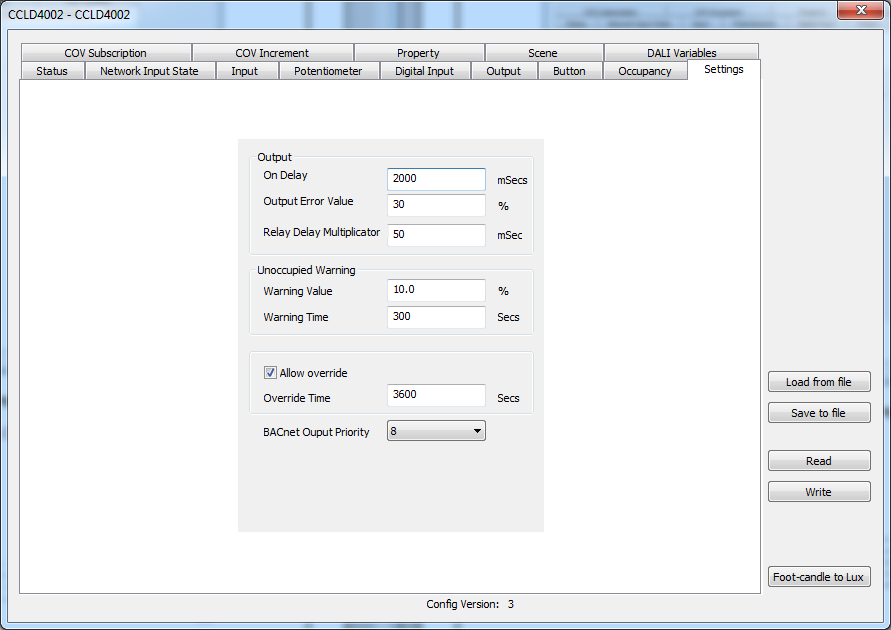The width and height of the screenshot is (891, 630).
Task: Switch to the COV Subscription tab
Action: tap(106, 53)
